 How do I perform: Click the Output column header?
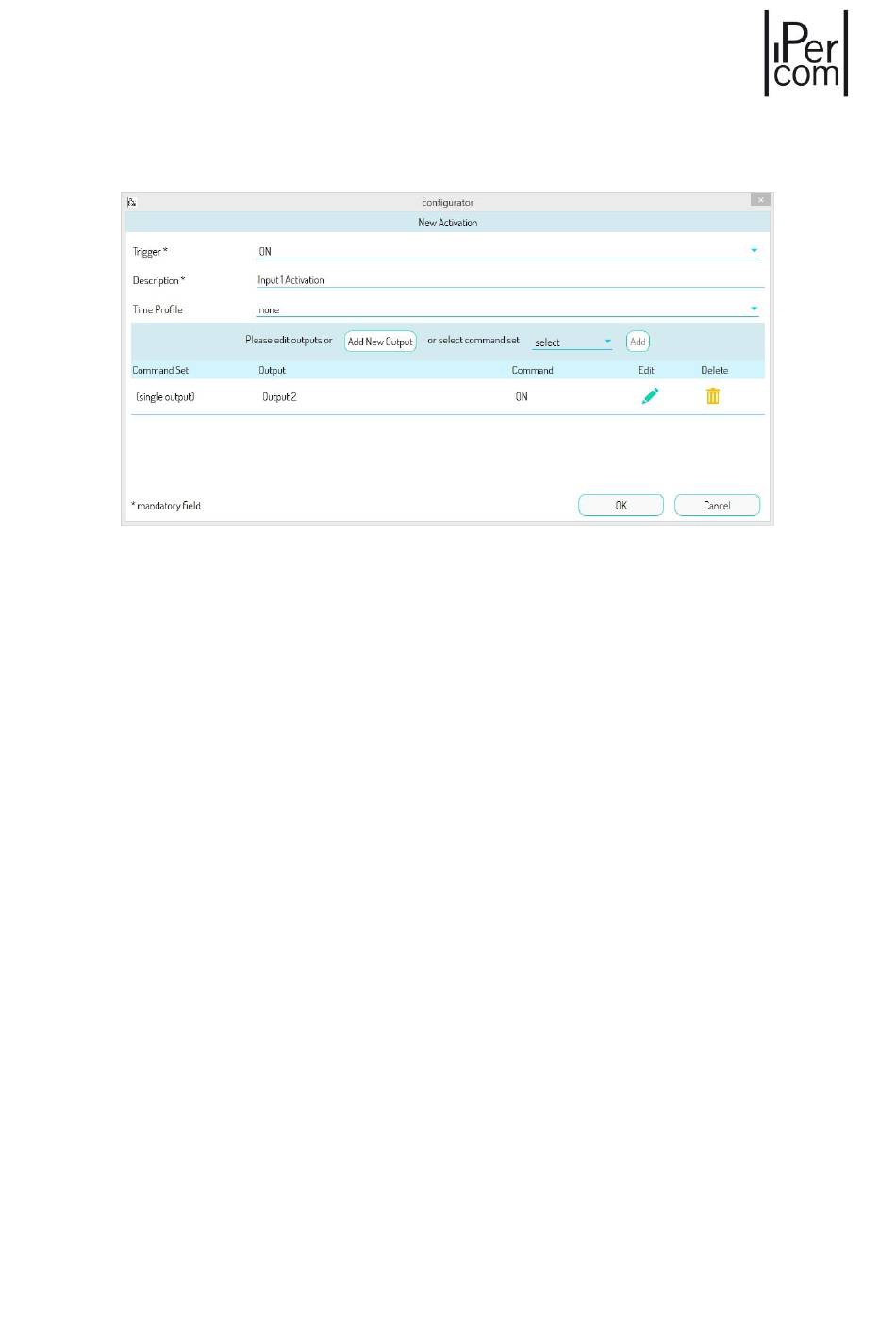(x=272, y=370)
